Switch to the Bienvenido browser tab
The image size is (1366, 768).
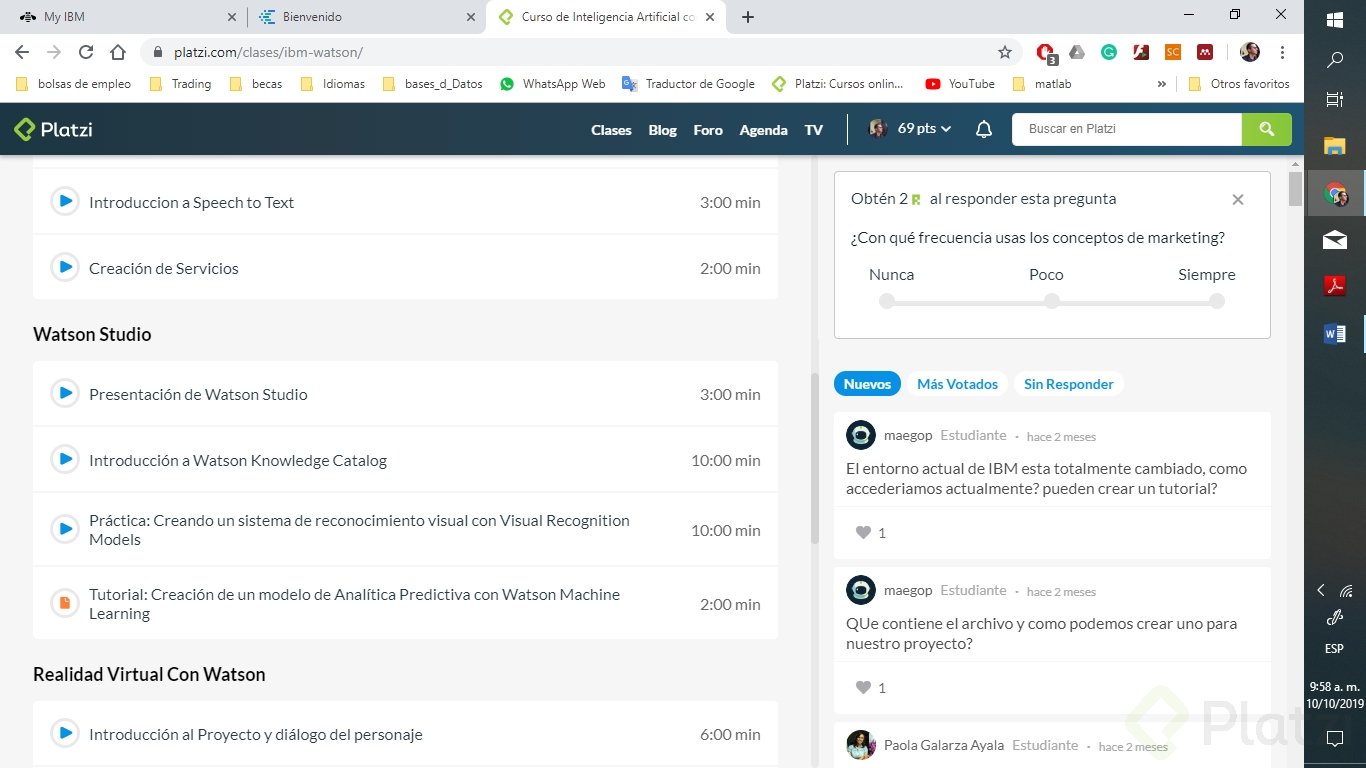coord(367,17)
